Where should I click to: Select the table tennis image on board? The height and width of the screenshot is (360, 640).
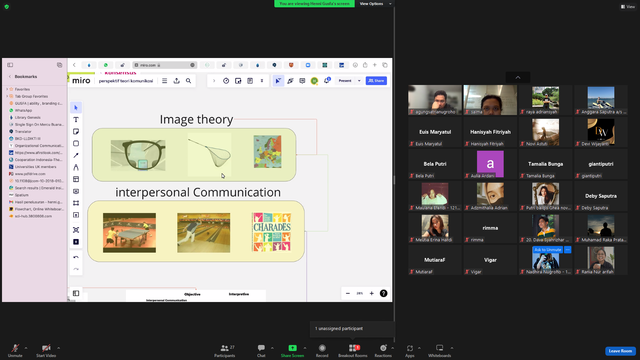(129, 233)
